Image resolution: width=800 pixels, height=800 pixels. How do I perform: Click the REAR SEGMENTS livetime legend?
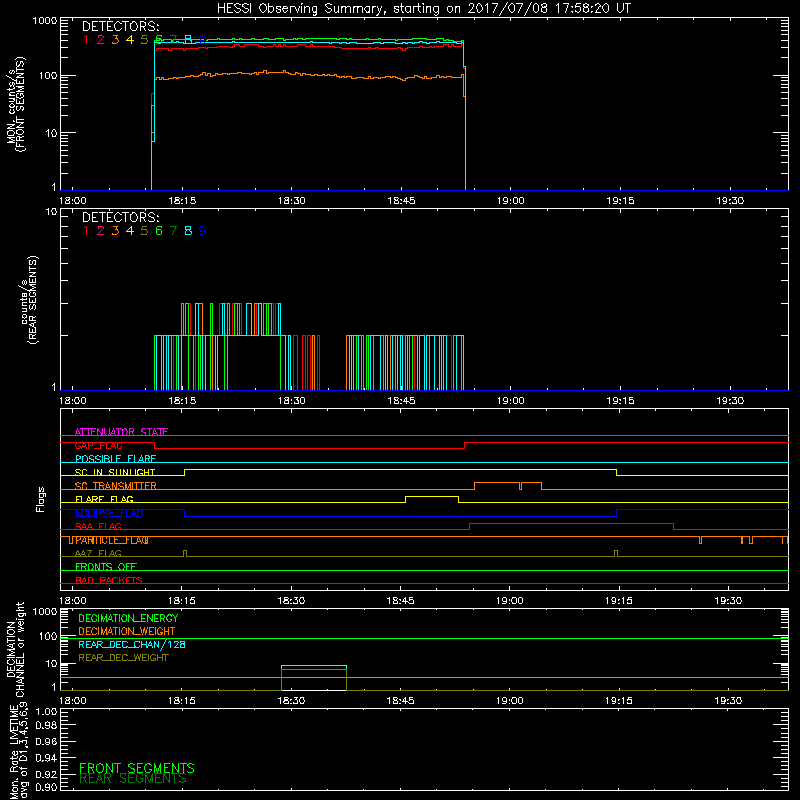pos(133,779)
